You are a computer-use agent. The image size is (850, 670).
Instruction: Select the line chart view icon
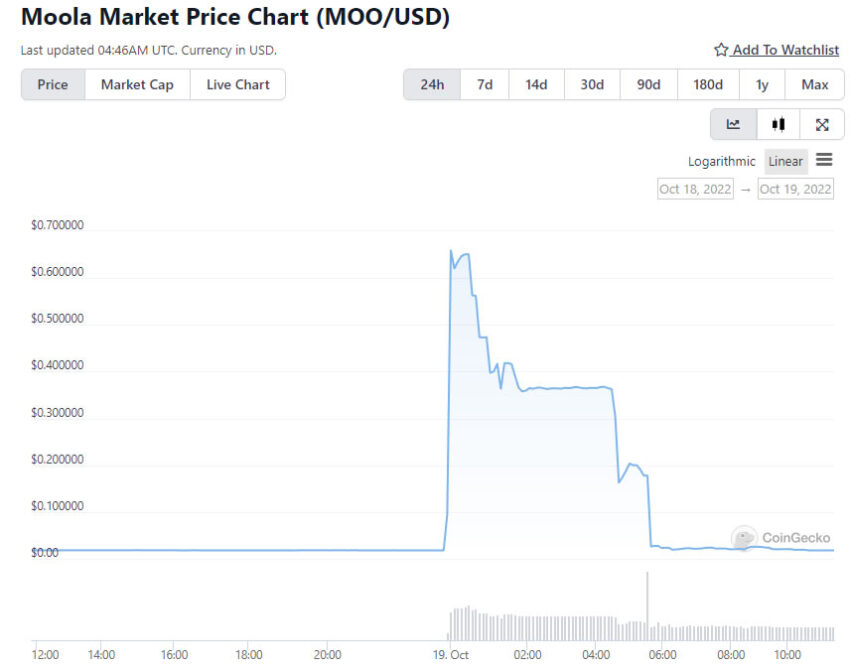733,125
